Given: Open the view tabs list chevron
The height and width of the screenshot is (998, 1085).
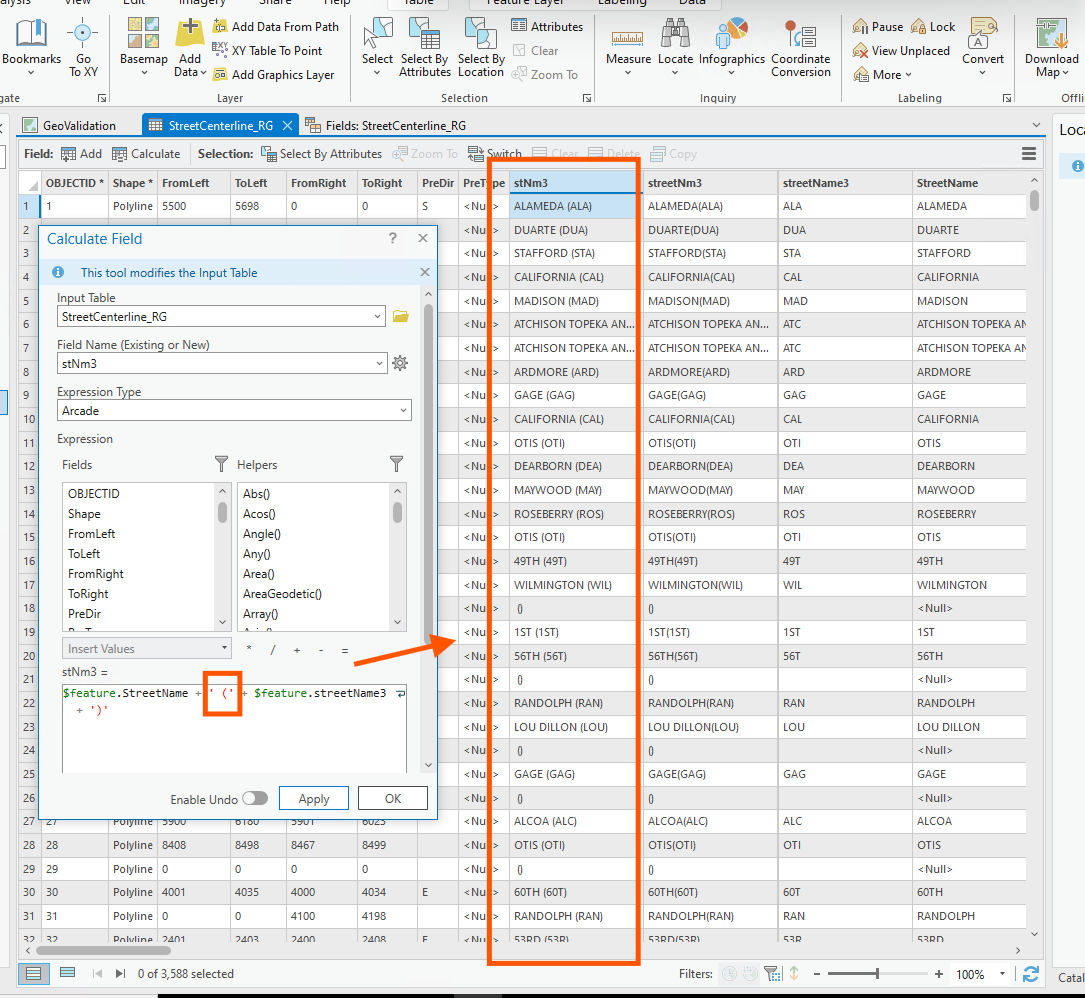Looking at the screenshot, I should pos(1036,125).
